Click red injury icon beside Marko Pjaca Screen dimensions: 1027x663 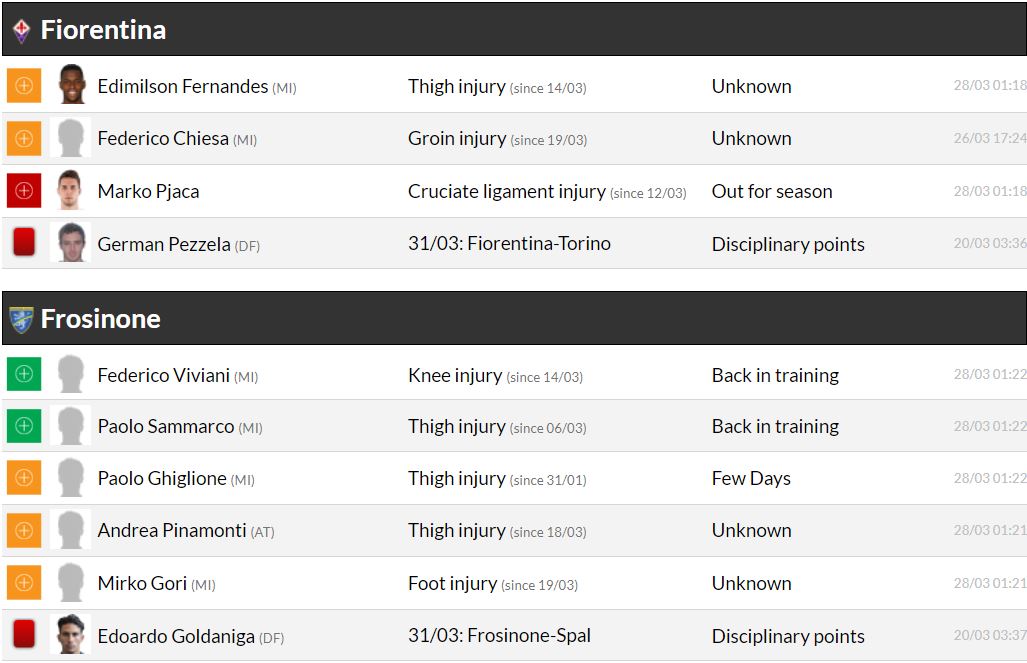24,191
